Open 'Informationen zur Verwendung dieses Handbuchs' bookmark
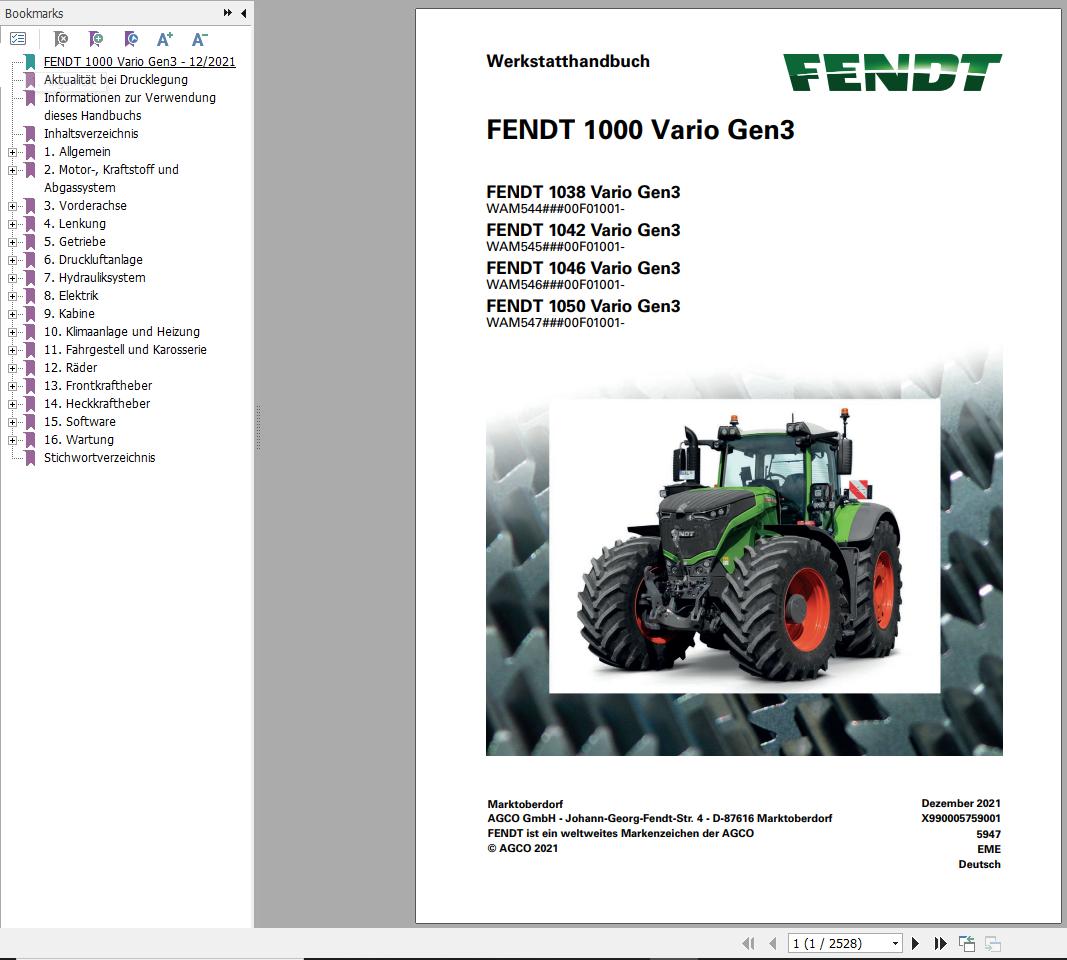 point(130,106)
